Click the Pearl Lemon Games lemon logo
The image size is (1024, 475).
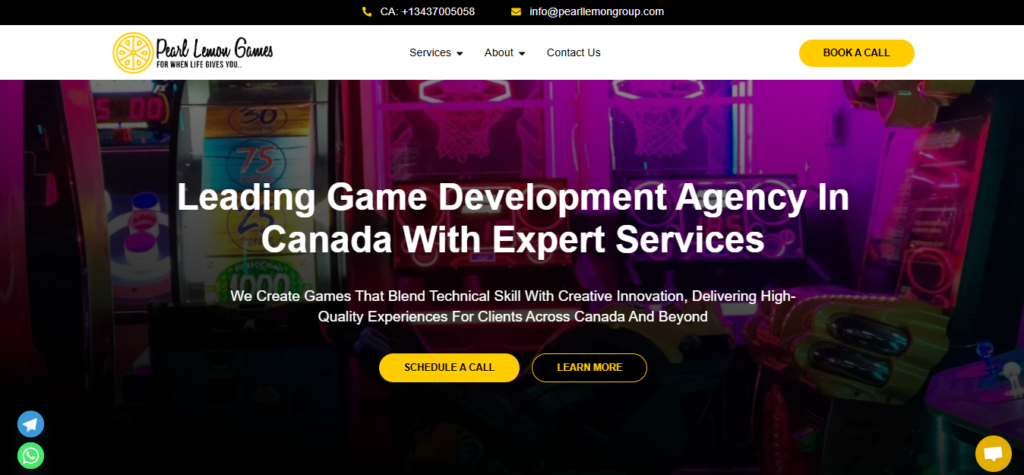pos(132,52)
